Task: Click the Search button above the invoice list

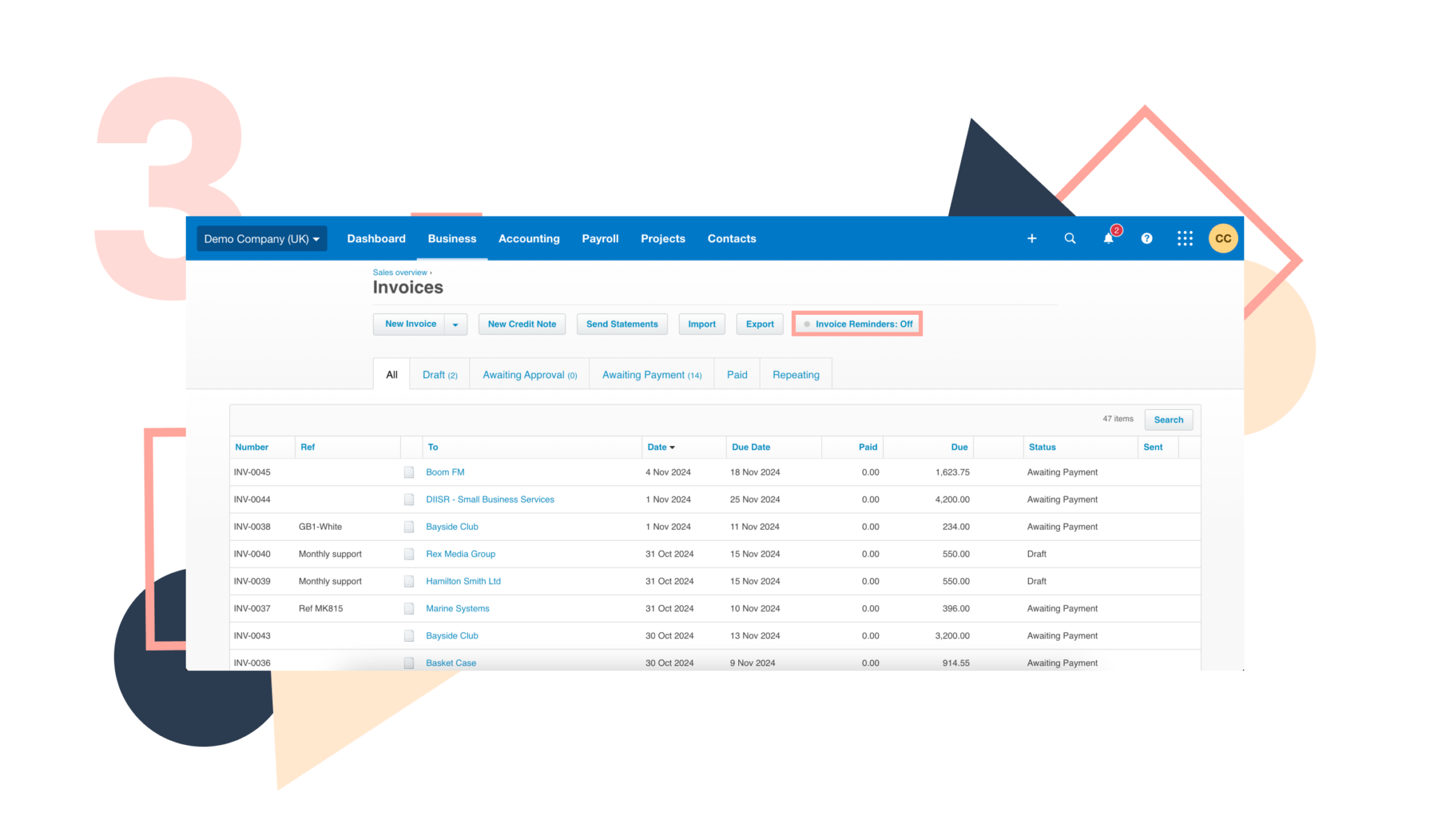Action: 1168,419
